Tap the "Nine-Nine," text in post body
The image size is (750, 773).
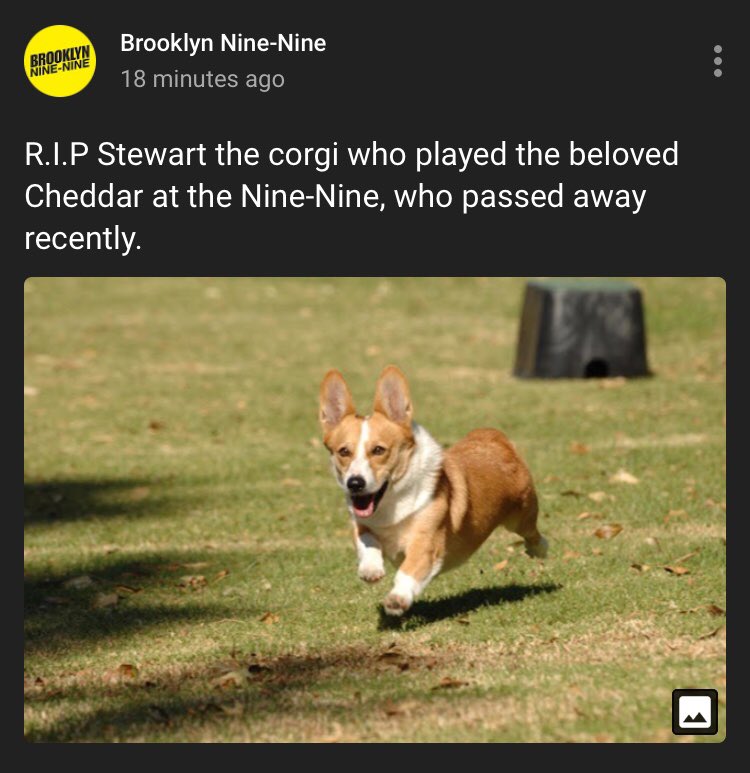coord(313,196)
